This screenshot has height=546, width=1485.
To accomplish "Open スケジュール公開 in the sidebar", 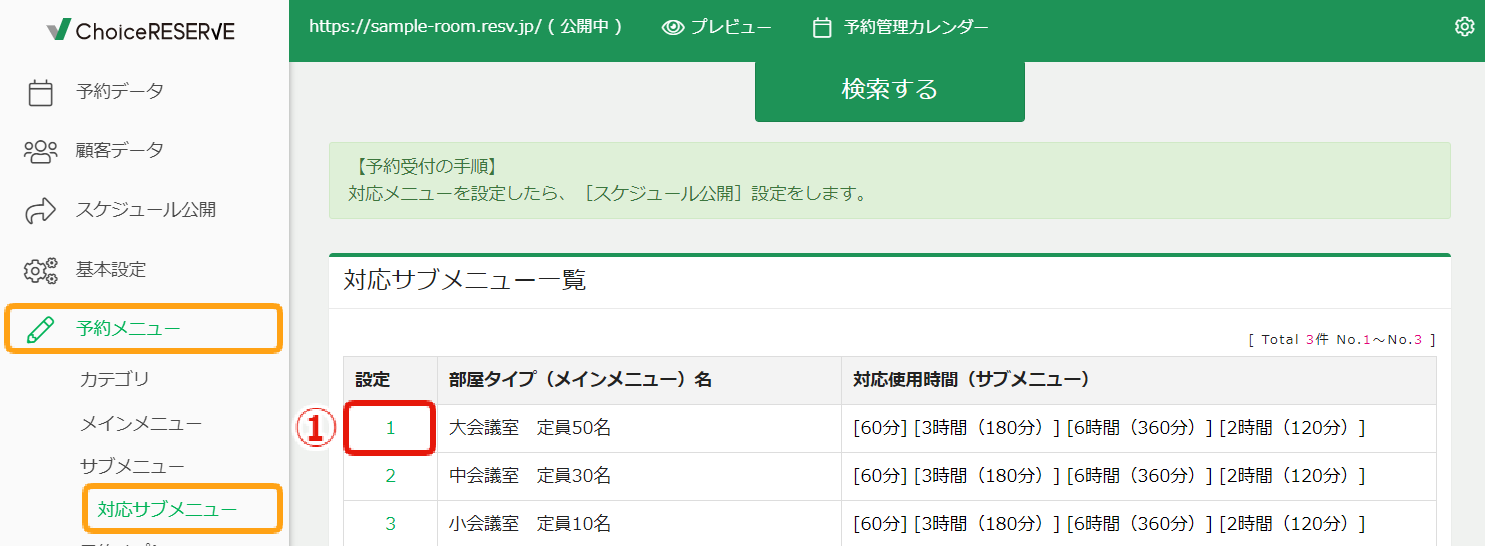I will pos(144,210).
